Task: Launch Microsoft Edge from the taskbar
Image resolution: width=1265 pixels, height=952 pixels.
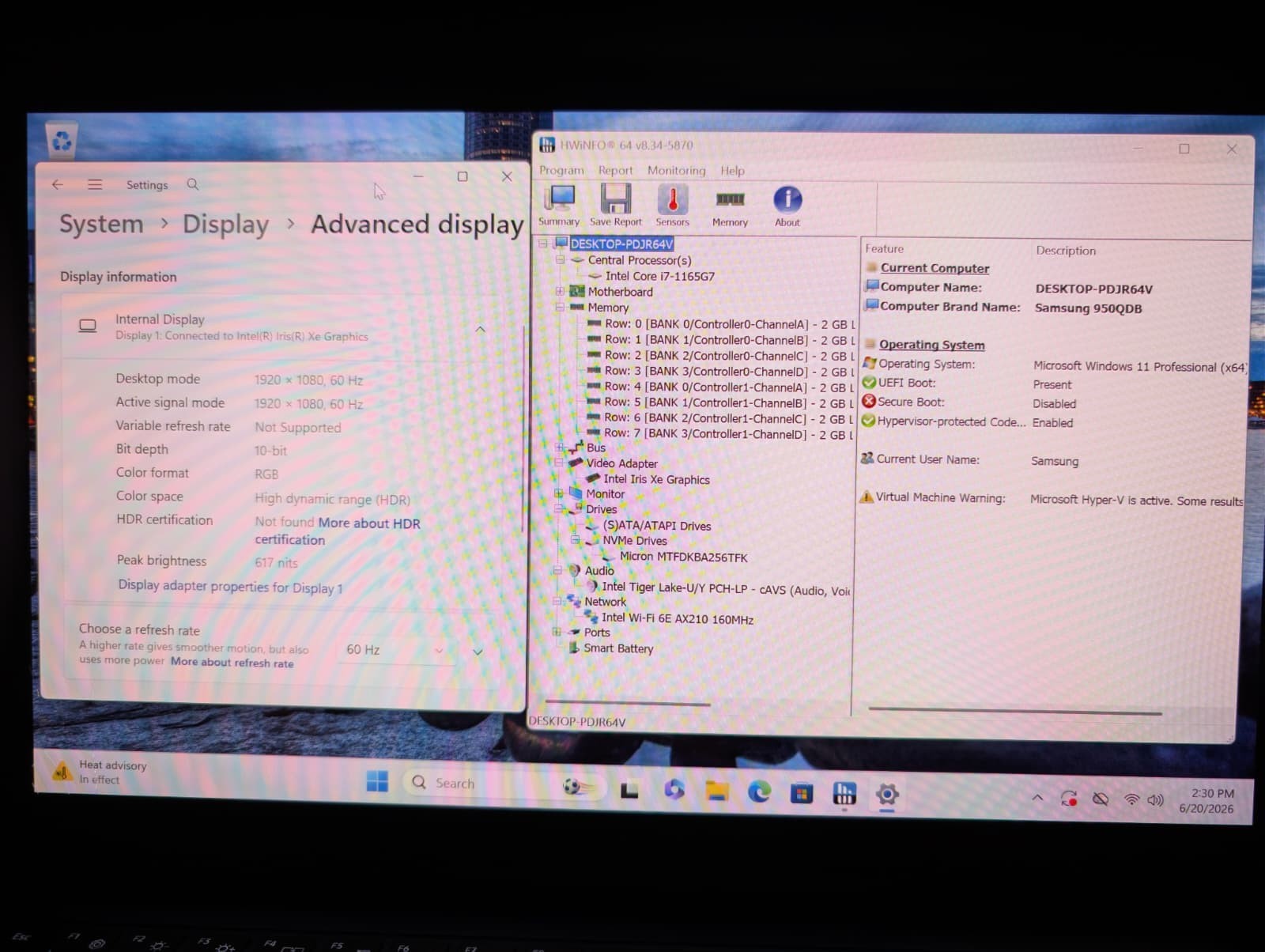Action: (759, 791)
